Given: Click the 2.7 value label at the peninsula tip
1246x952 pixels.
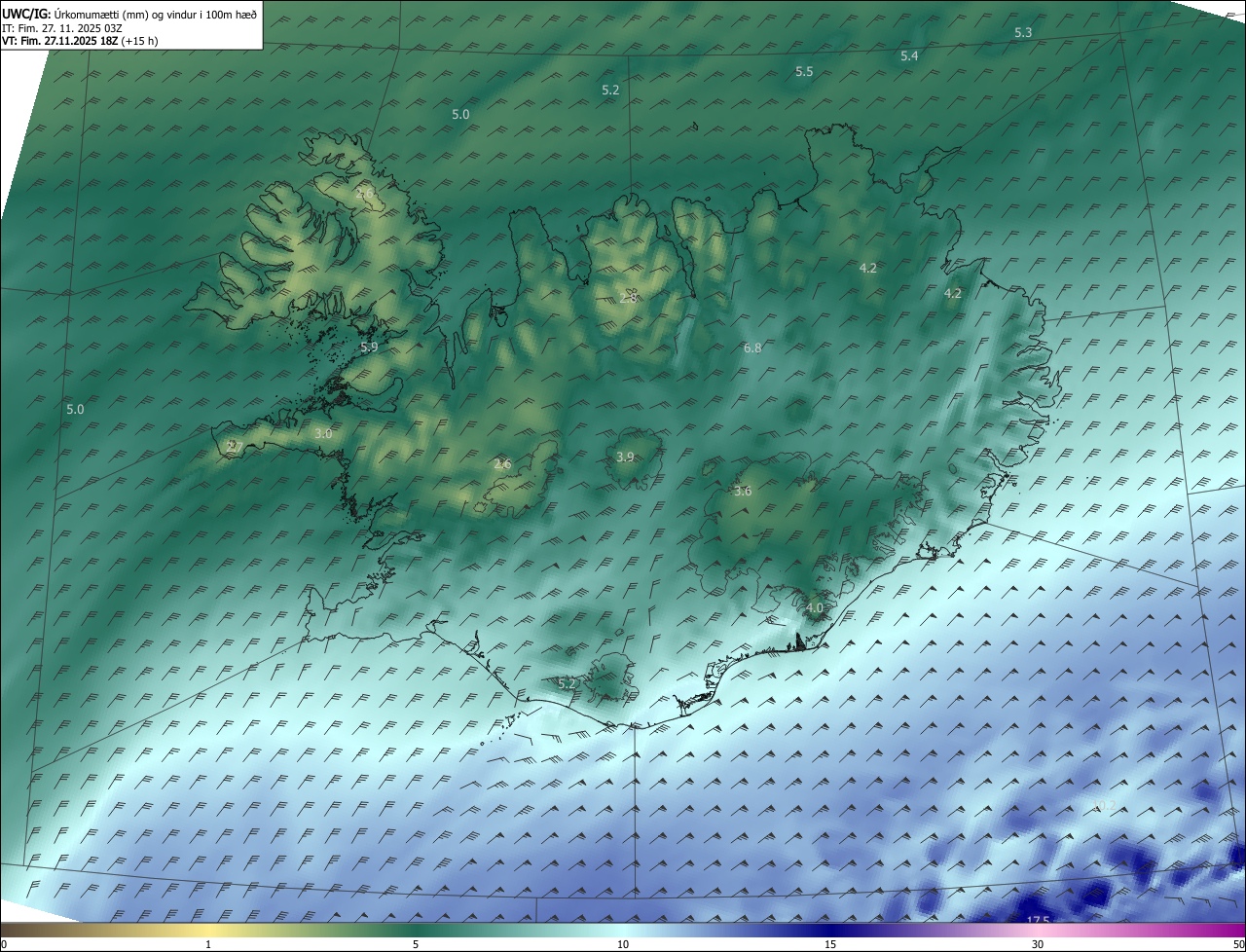Looking at the screenshot, I should [x=234, y=447].
